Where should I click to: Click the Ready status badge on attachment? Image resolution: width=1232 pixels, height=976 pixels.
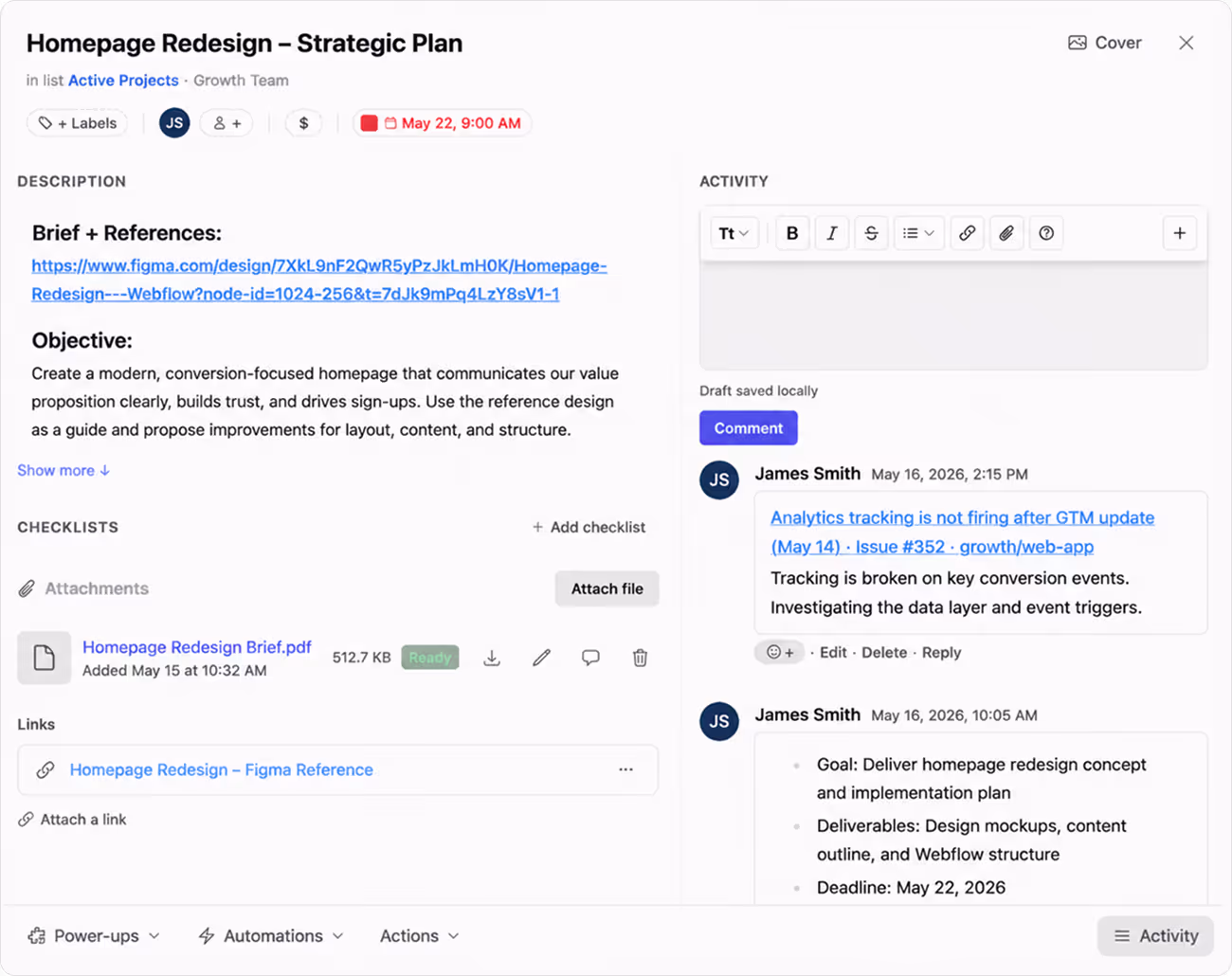[x=430, y=658]
